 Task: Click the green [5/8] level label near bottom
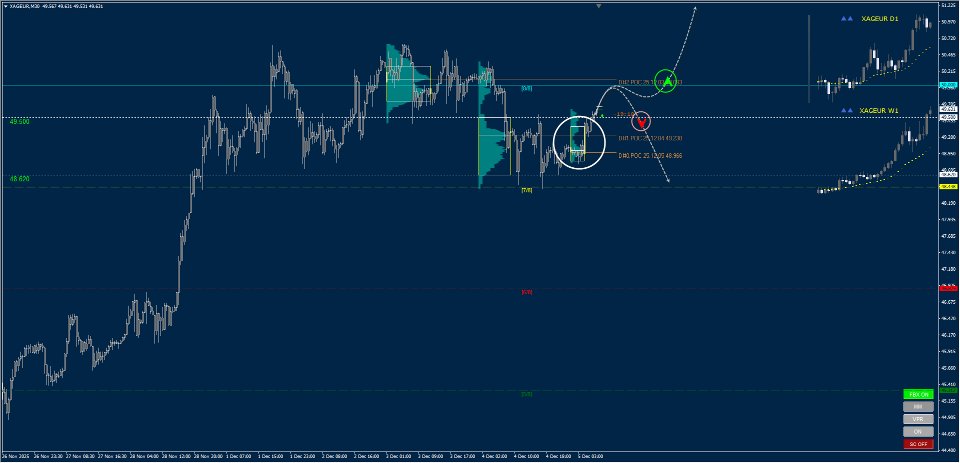point(527,394)
